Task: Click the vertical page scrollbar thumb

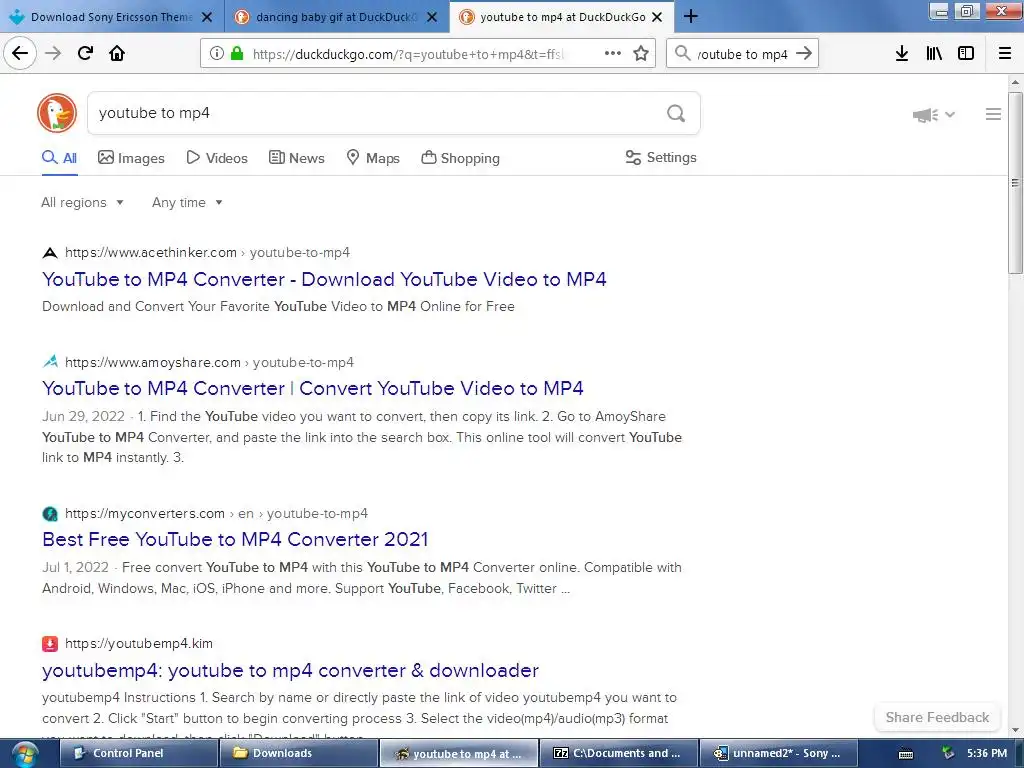Action: tap(1015, 182)
